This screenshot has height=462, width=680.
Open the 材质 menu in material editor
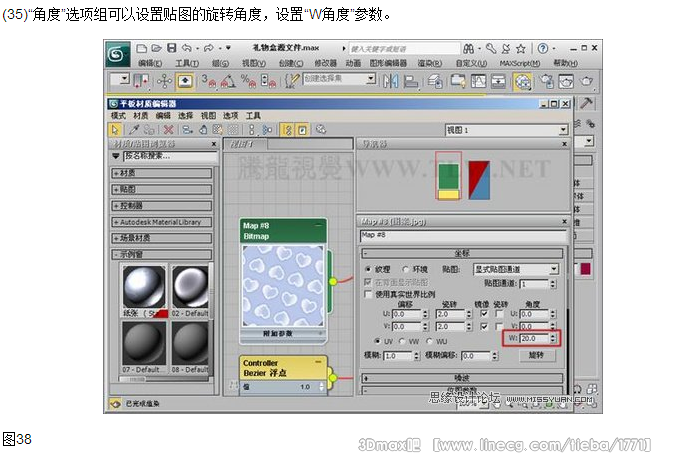click(x=141, y=115)
